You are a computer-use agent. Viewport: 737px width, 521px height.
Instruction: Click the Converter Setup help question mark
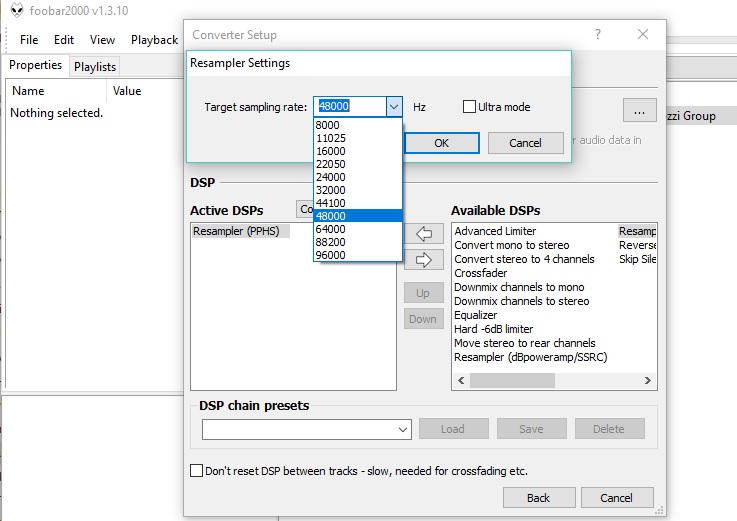click(597, 34)
